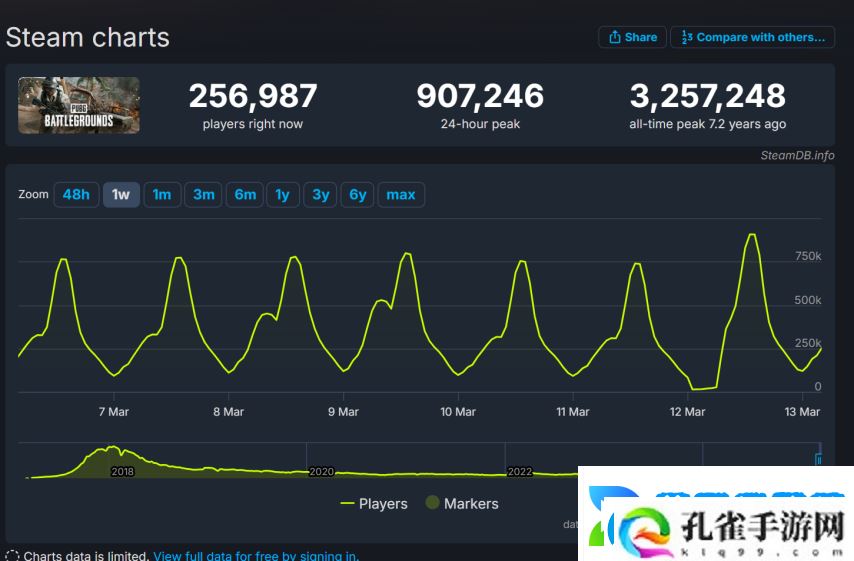The height and width of the screenshot is (561, 854).
Task: Toggle the Players legend series
Action: point(374,504)
